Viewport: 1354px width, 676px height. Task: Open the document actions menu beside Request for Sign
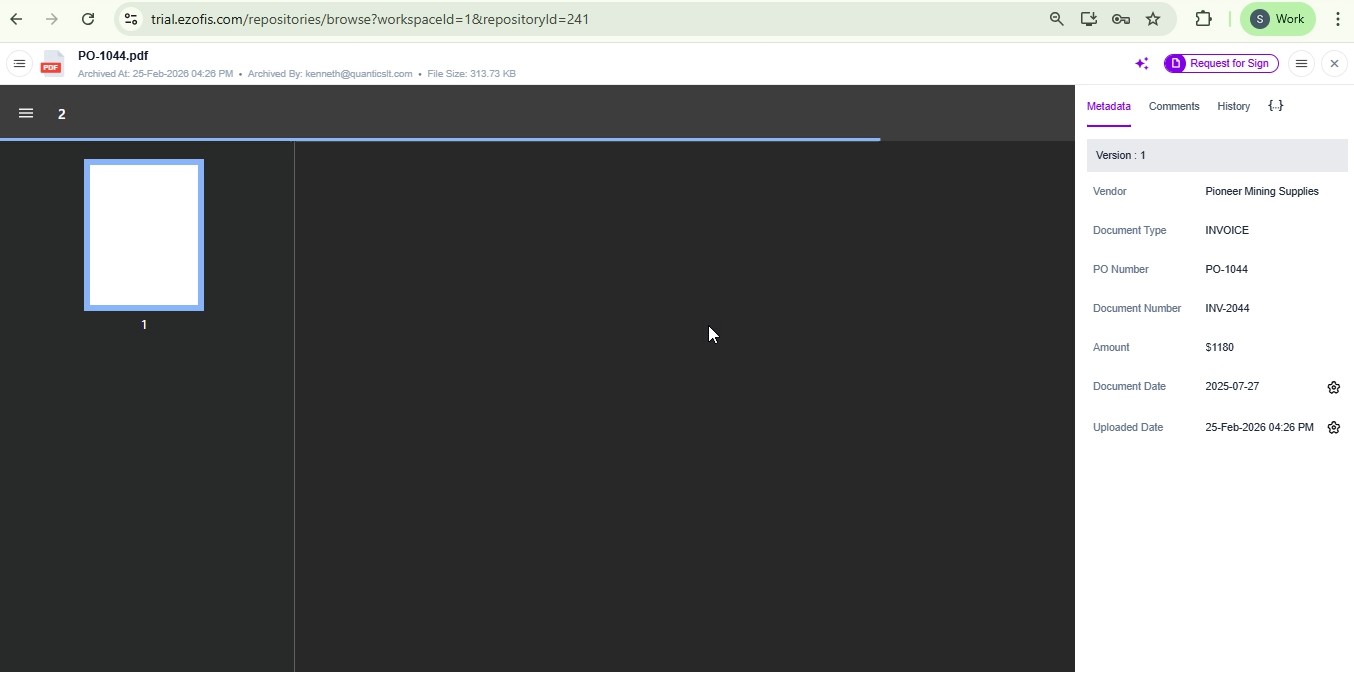click(x=1301, y=64)
